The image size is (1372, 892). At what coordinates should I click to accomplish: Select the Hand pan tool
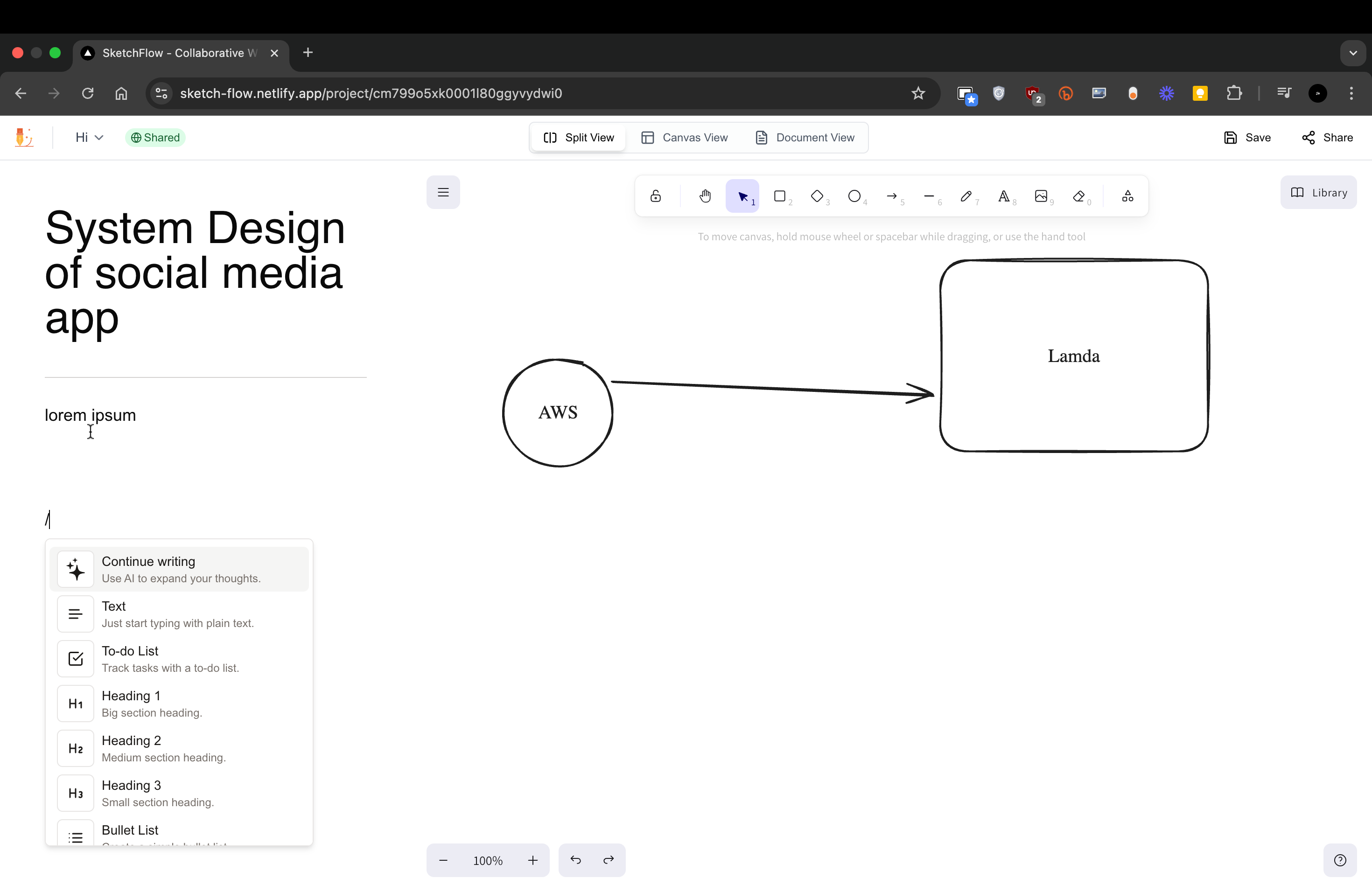point(705,196)
